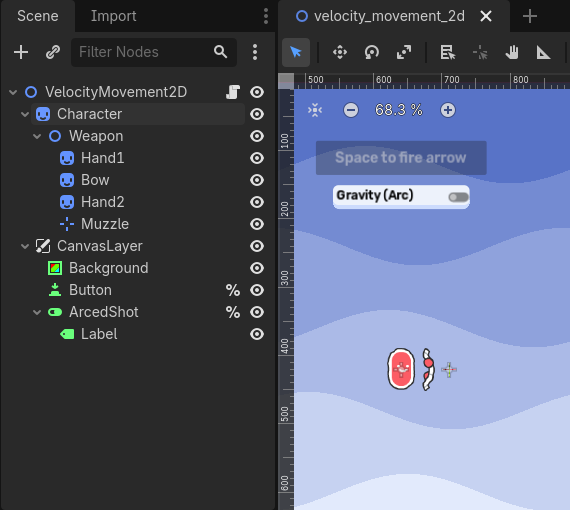Collapse the VelocityMovement2D root node
Screen dimensions: 570x510
pyautogui.click(x=13, y=92)
